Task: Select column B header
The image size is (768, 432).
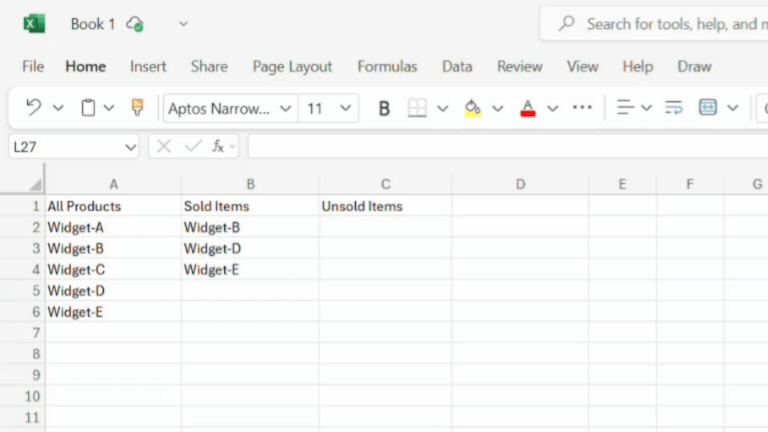Action: pos(250,184)
